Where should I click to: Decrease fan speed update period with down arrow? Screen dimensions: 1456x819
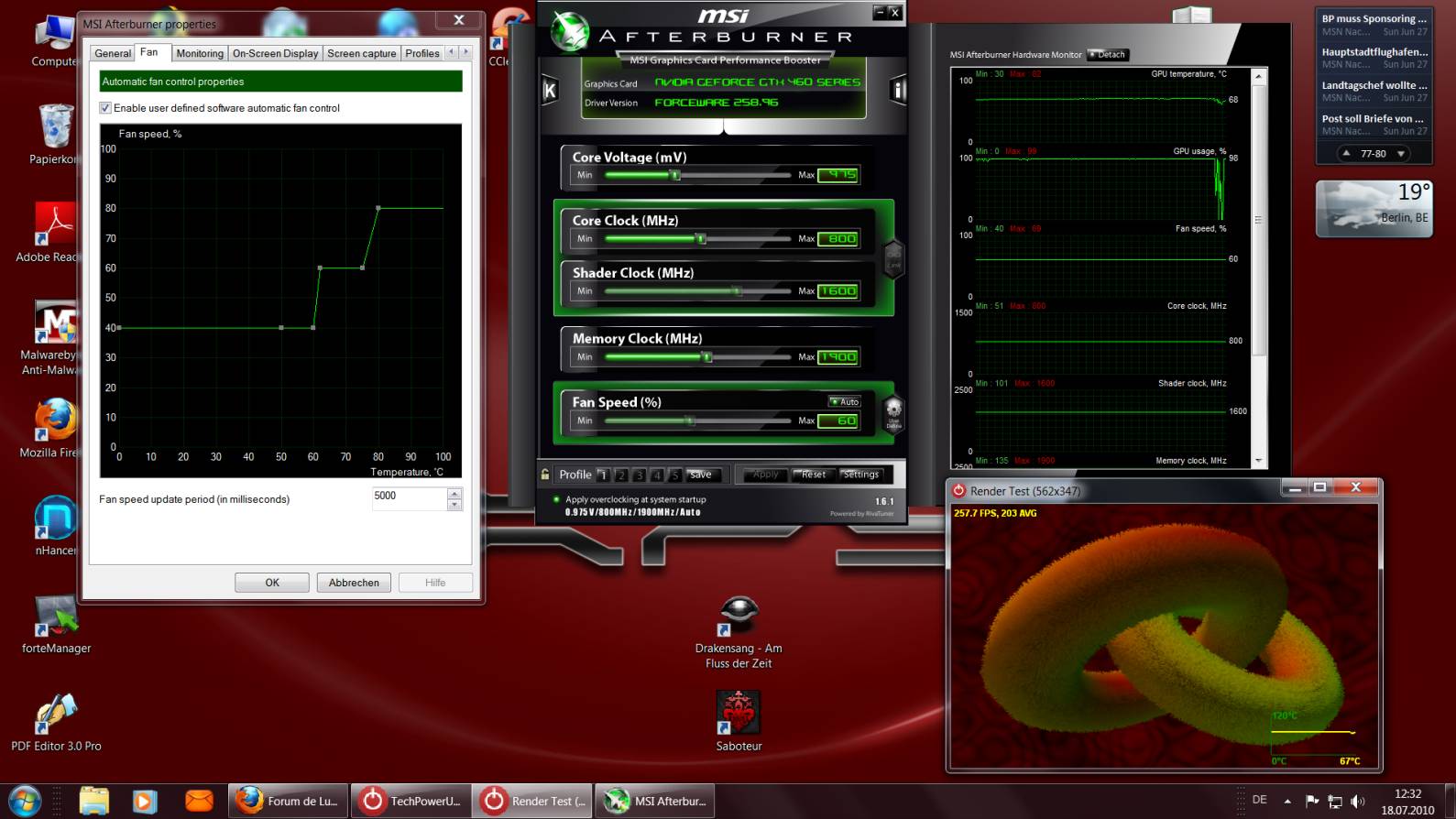pyautogui.click(x=454, y=505)
